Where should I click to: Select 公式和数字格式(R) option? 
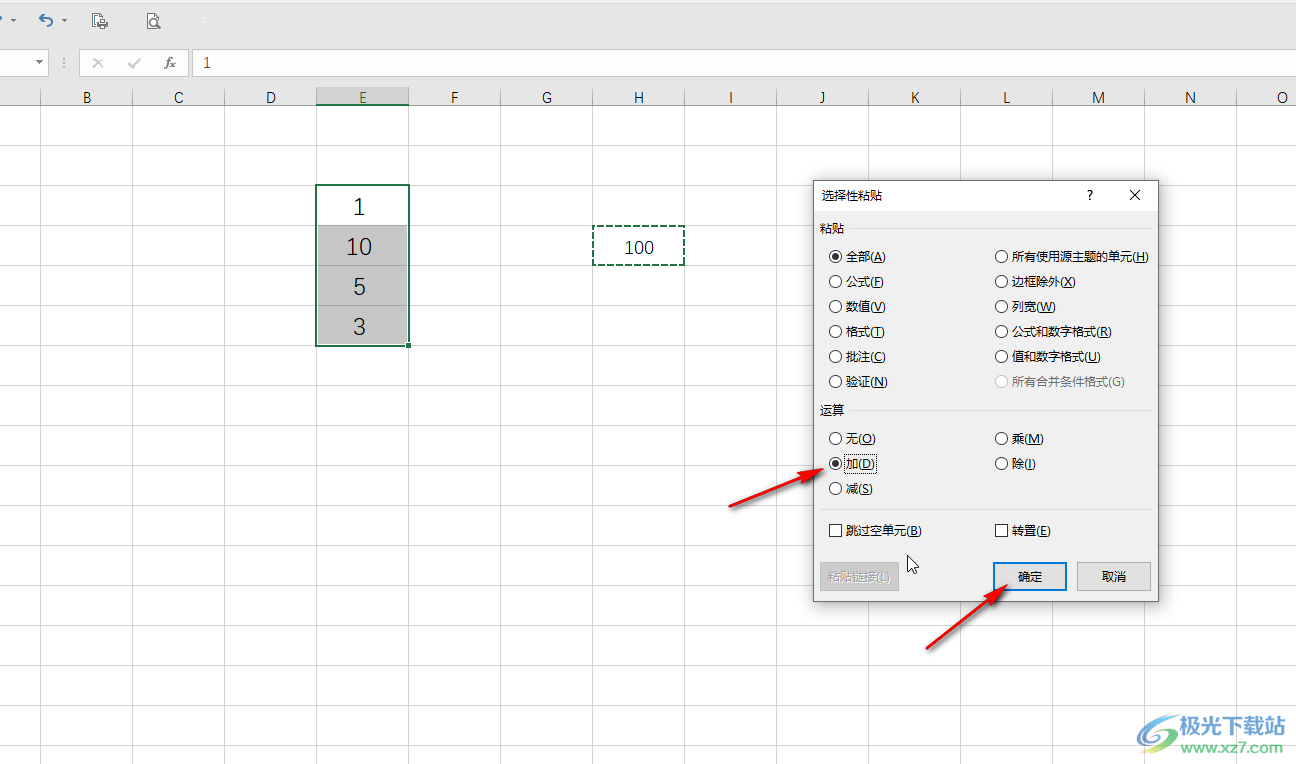click(x=1053, y=332)
